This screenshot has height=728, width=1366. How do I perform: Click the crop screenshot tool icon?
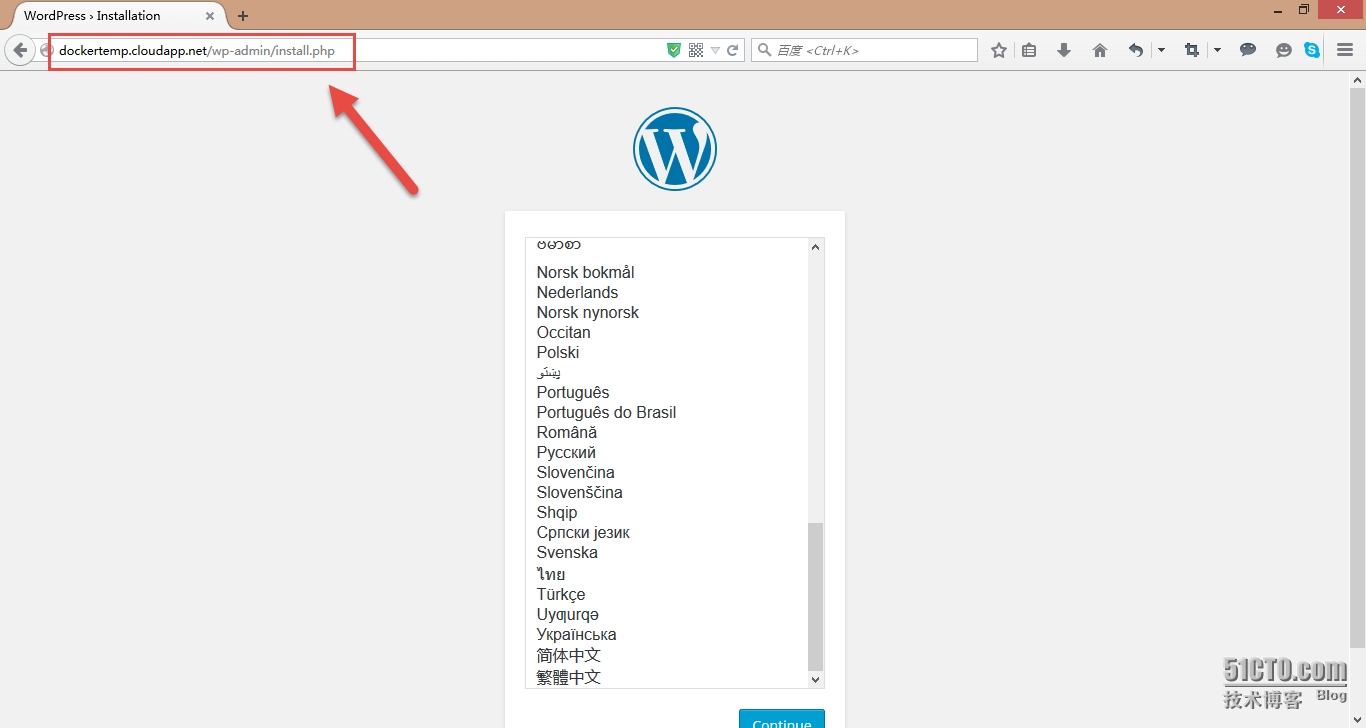(x=1192, y=50)
